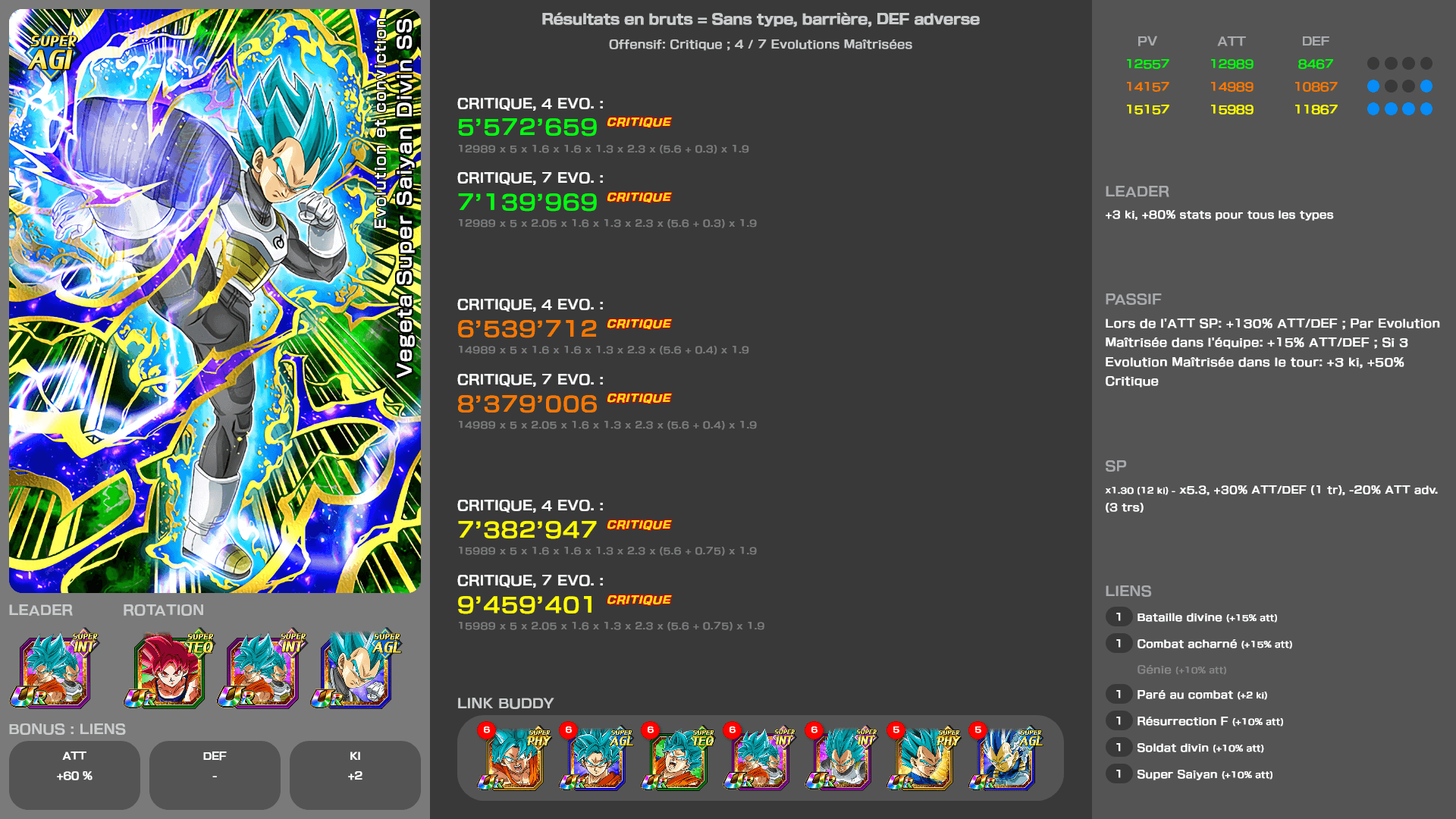Screen dimensions: 1456x819
Task: Click the yellow damage value 7'382'947
Action: [527, 529]
